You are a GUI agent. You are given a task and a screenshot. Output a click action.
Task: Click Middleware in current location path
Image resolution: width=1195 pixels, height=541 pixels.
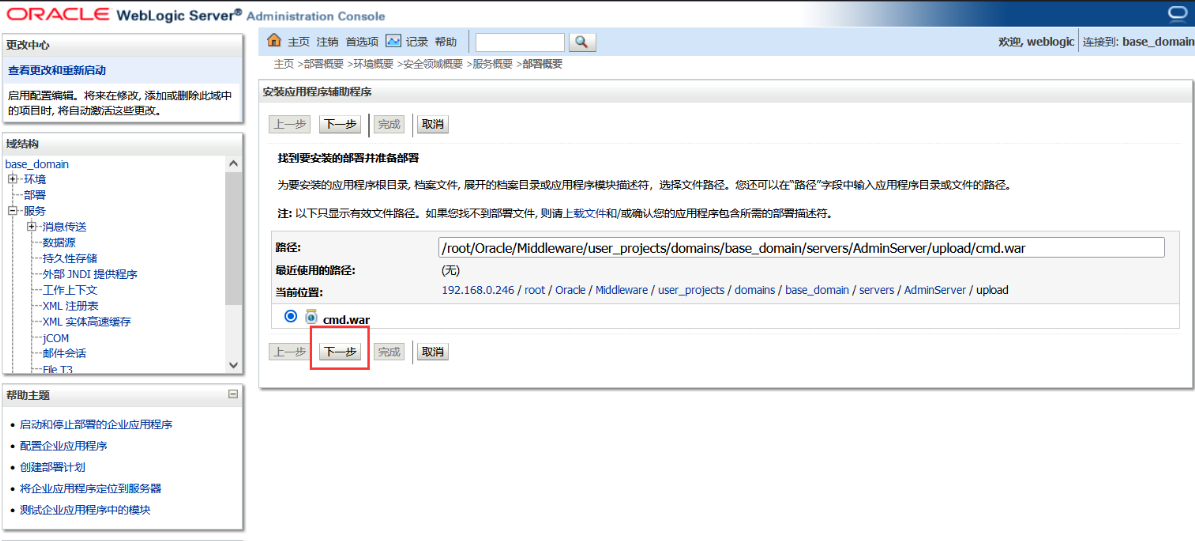622,290
